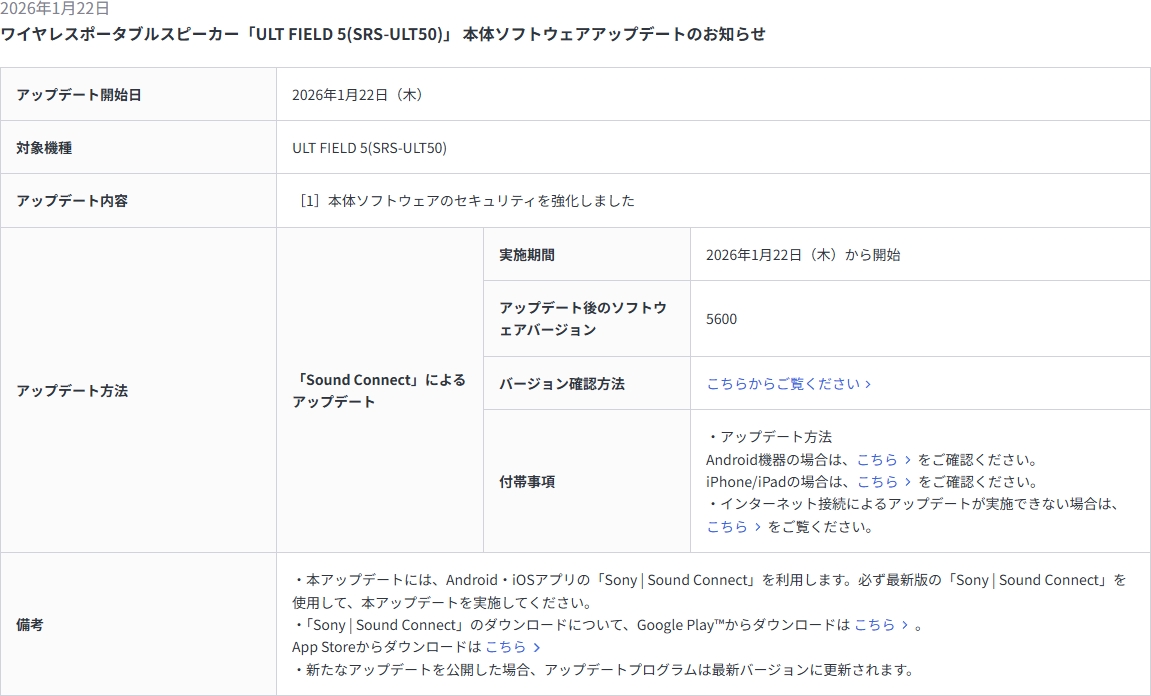Open the iPhone/iPad update method こちら link

[x=877, y=482]
